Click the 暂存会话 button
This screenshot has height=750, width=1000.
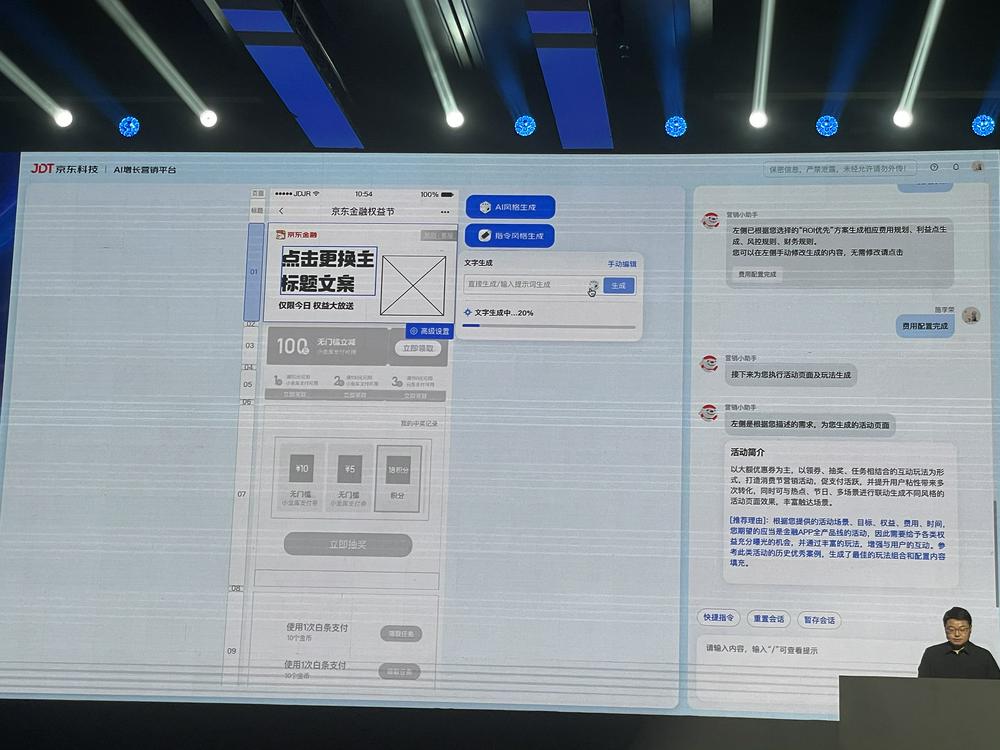click(x=819, y=620)
